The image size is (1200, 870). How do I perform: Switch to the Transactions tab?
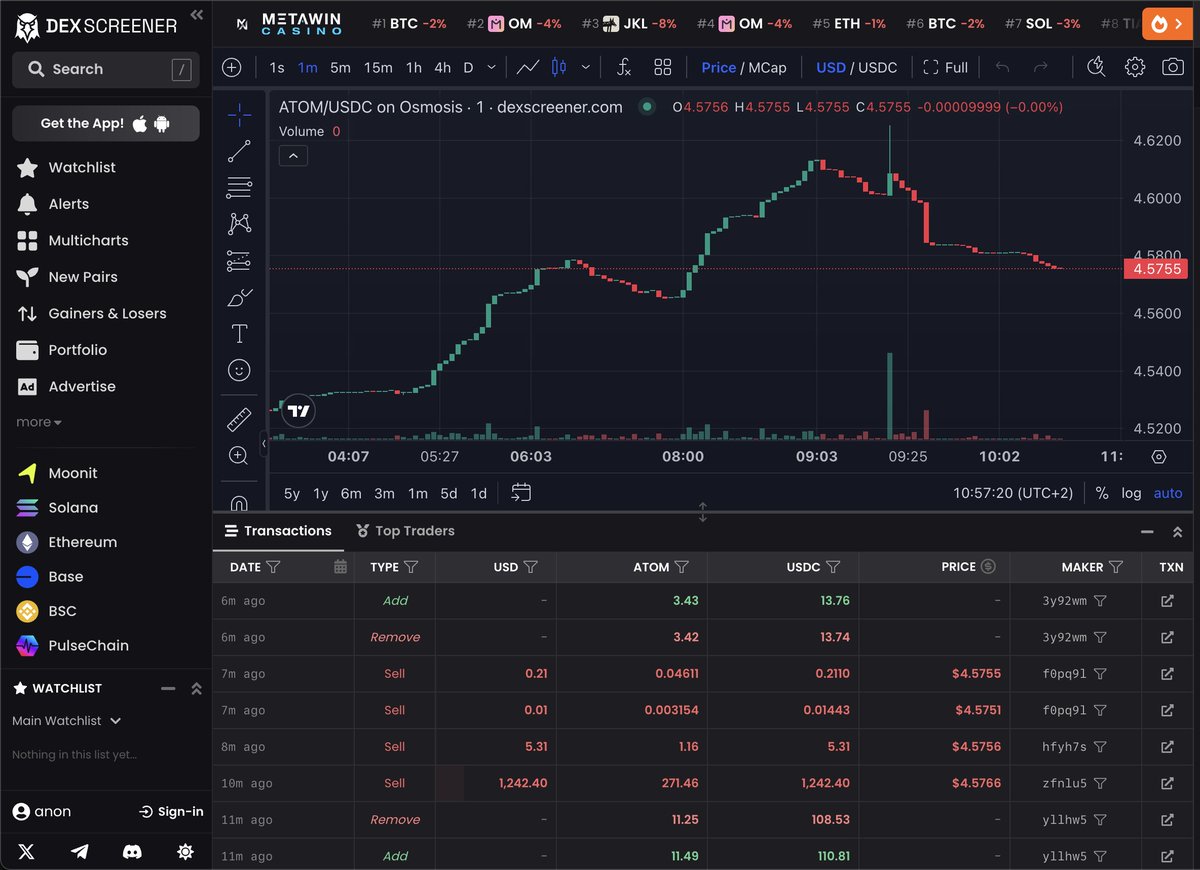pos(278,531)
